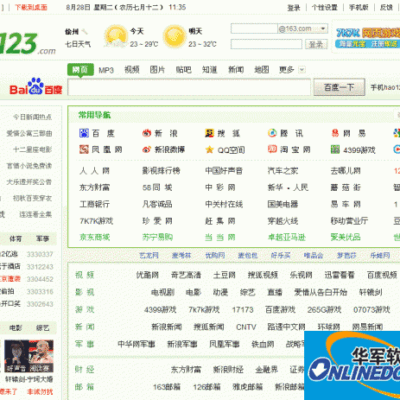Open the 中华网军事 link

[136, 344]
